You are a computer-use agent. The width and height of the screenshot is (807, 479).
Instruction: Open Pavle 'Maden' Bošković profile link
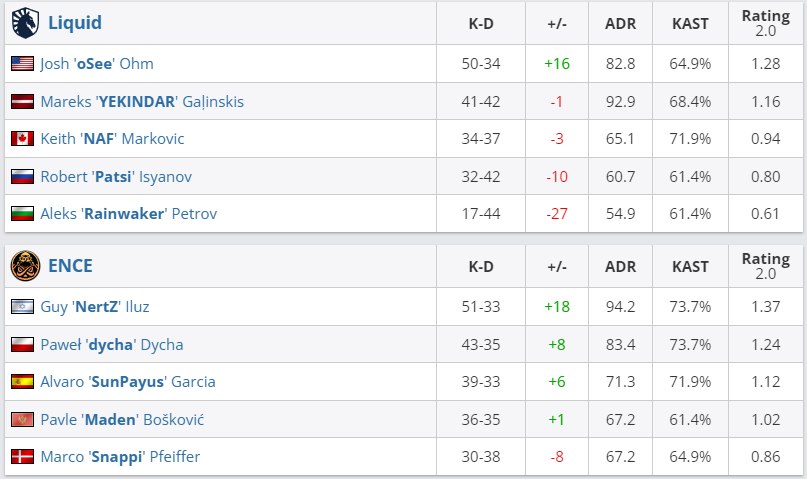point(122,419)
